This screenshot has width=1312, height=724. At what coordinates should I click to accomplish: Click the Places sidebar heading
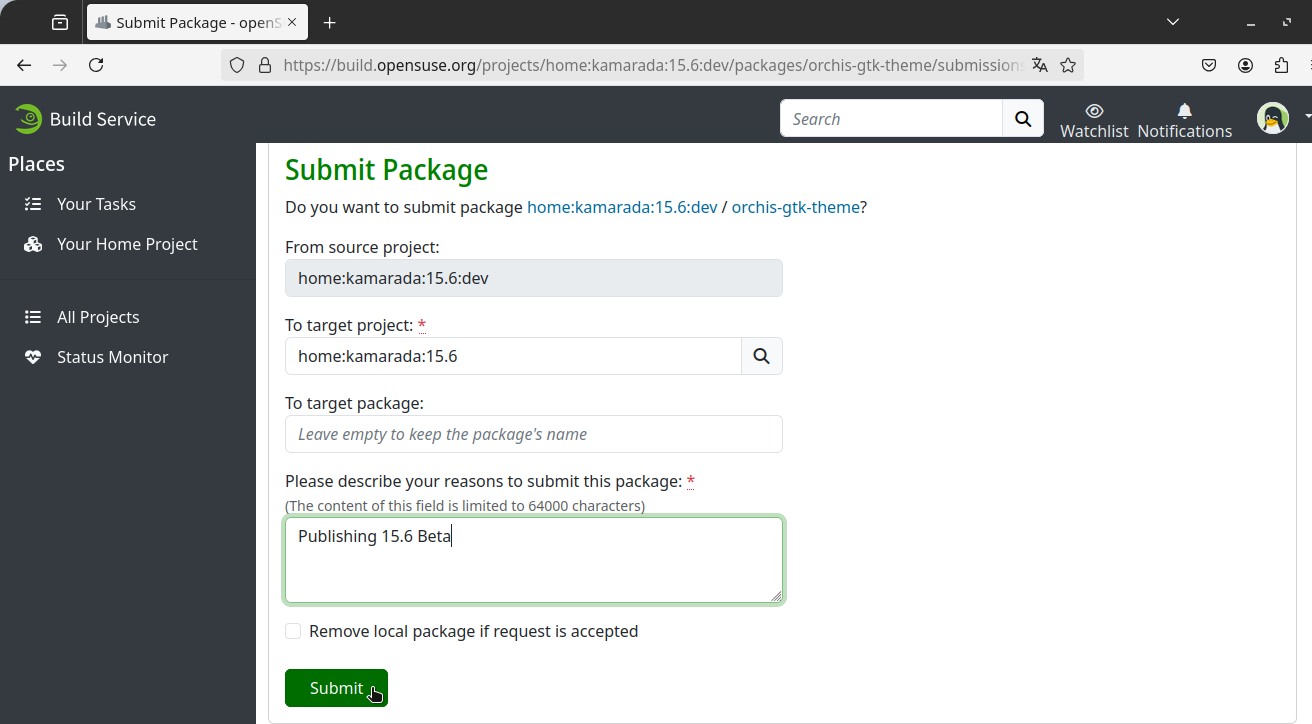(37, 164)
